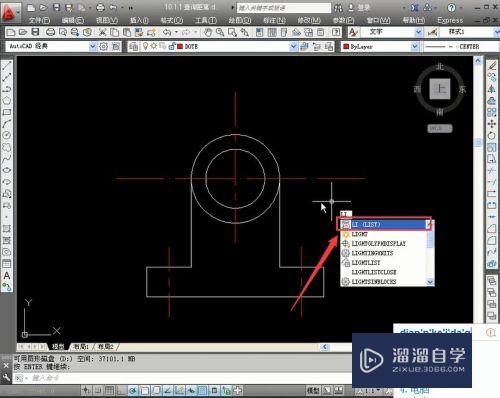The width and height of the screenshot is (500, 398).
Task: Toggle the layer on/off lightbulb icon
Action: pos(145,46)
